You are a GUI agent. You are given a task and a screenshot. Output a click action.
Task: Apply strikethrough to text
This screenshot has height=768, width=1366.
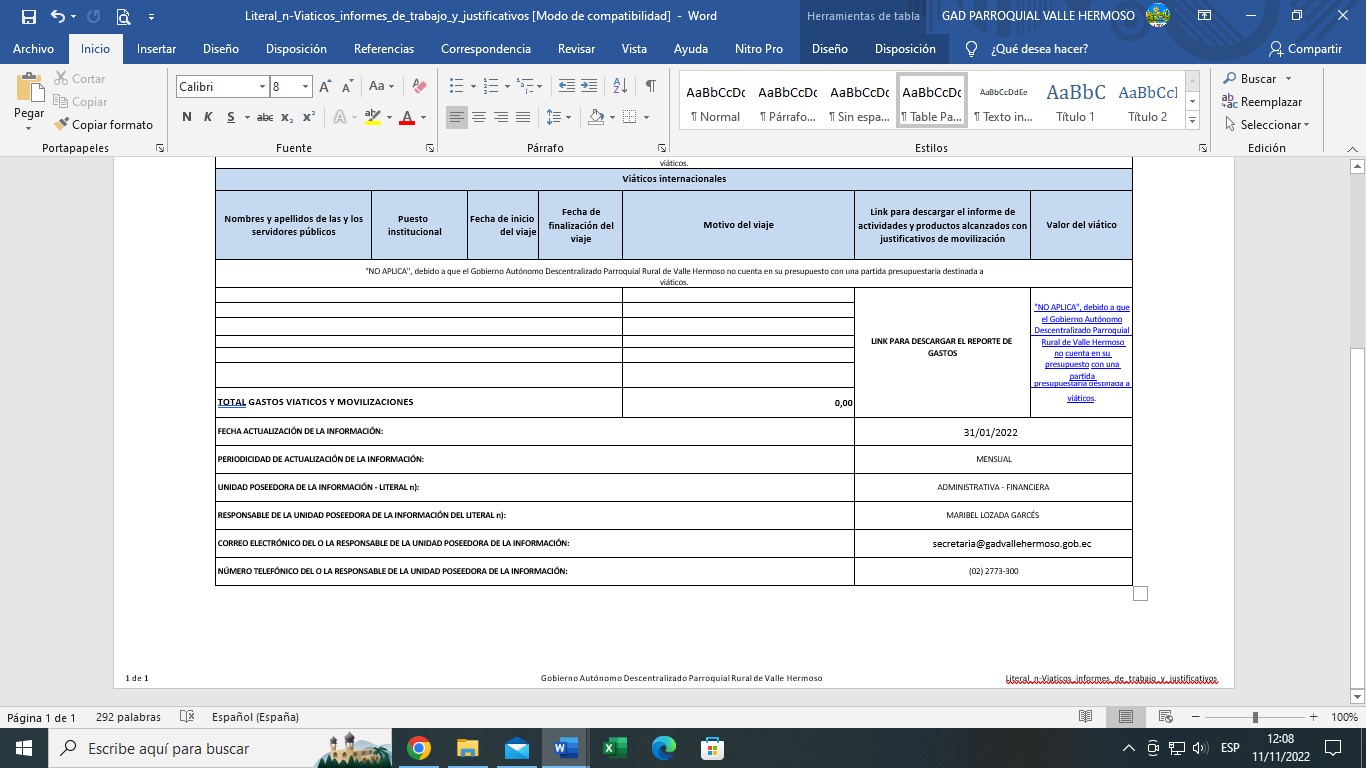click(x=265, y=118)
